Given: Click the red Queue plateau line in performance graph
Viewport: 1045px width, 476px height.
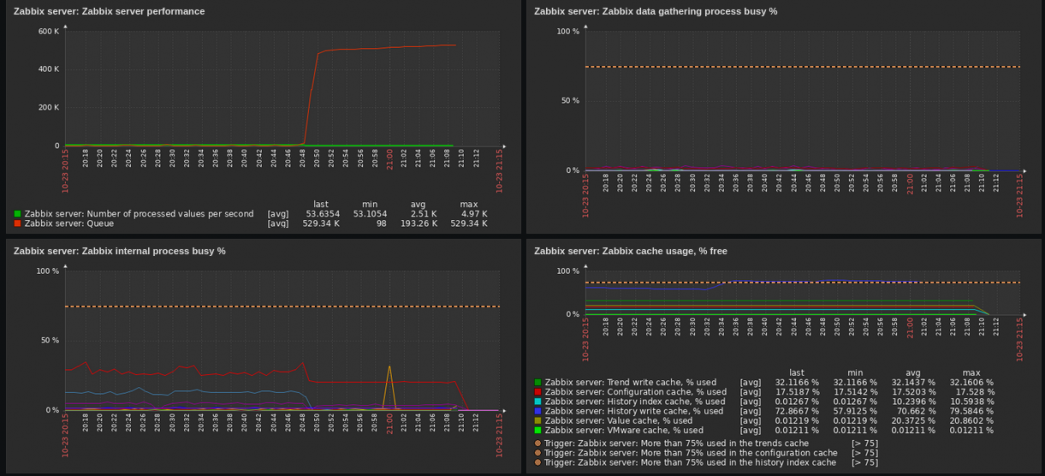Looking at the screenshot, I should 387,47.
